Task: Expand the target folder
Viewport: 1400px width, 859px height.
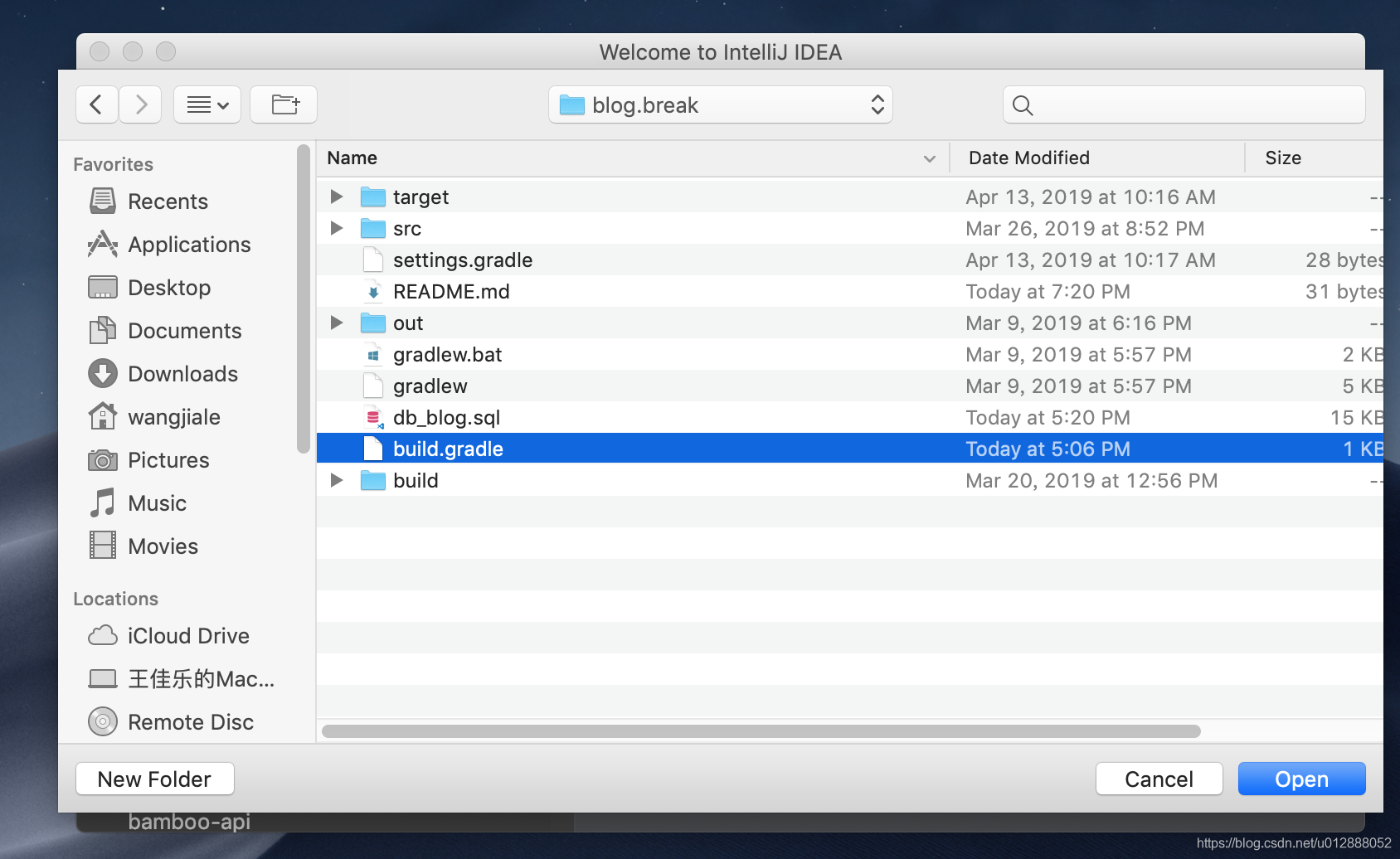Action: tap(336, 197)
